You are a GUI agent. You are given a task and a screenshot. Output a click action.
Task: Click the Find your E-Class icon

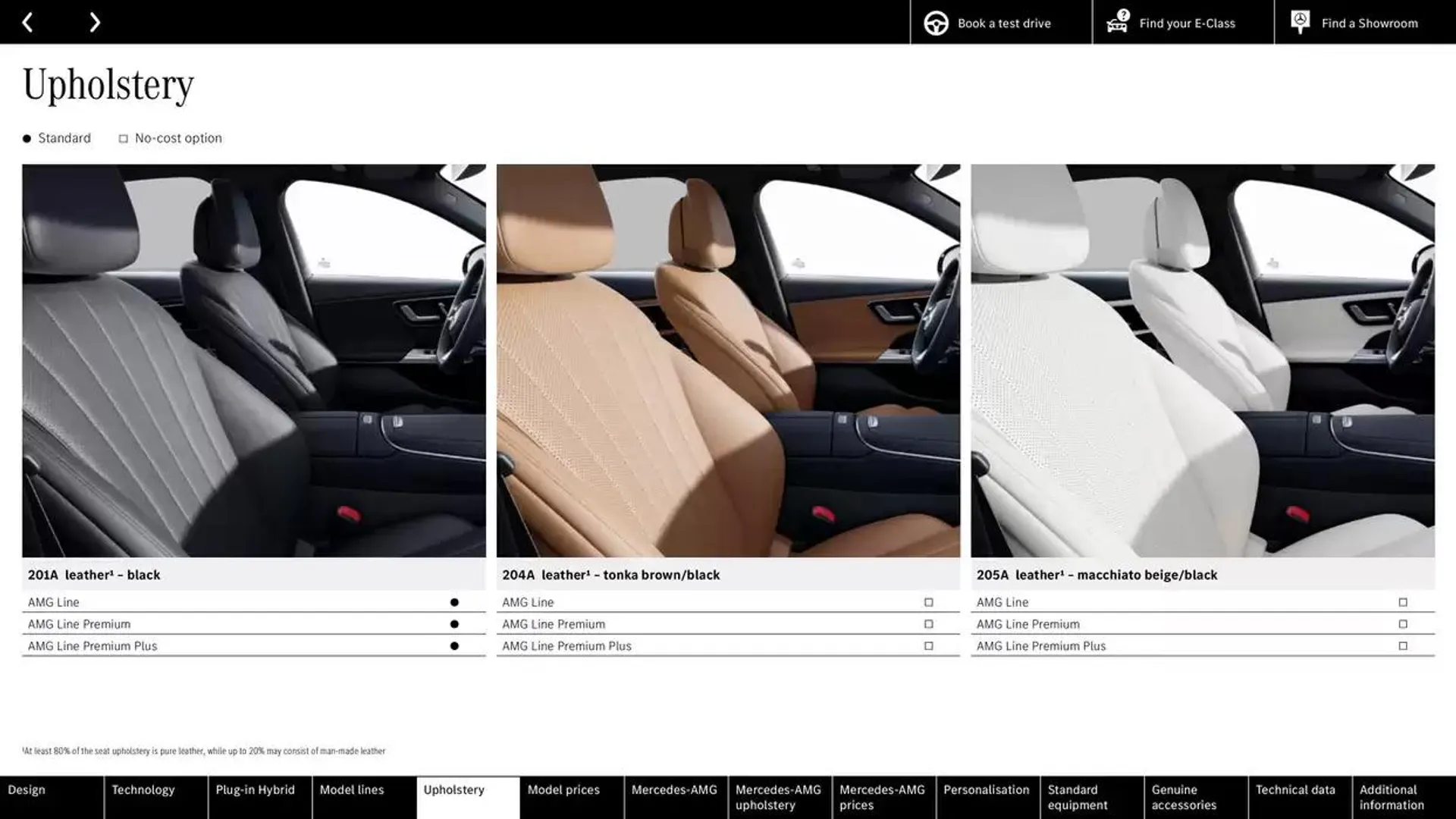pos(1117,21)
